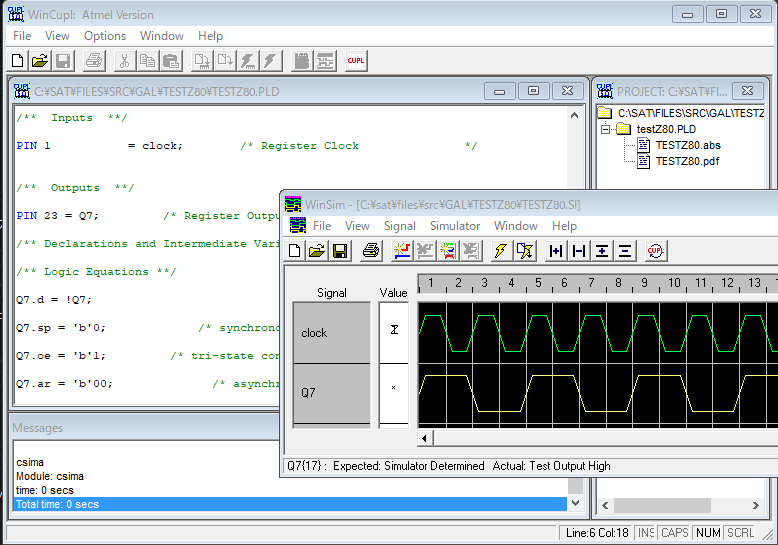
Task: Click the horizontal zoom in icon in WinSim
Action: (556, 251)
